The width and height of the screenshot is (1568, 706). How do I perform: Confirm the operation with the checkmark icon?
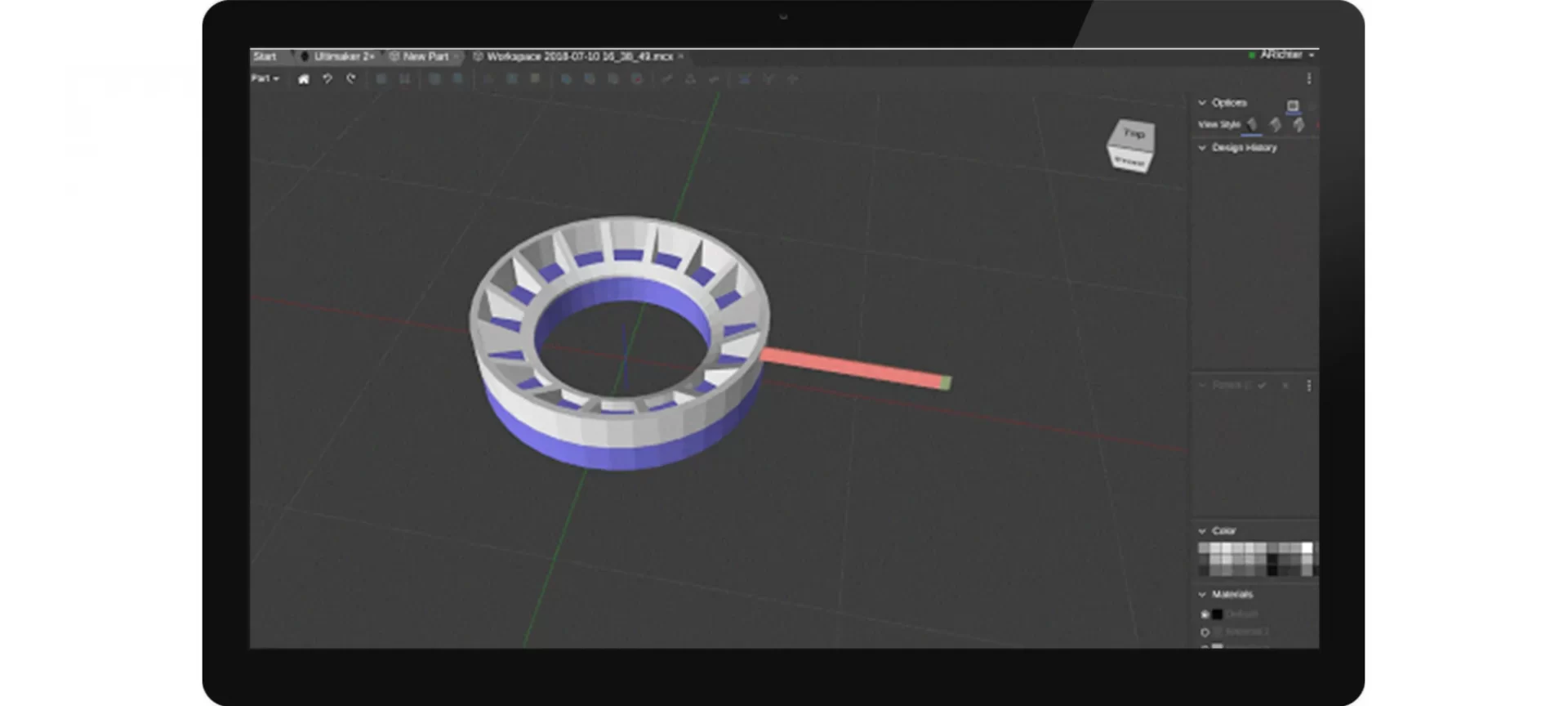point(1263,385)
